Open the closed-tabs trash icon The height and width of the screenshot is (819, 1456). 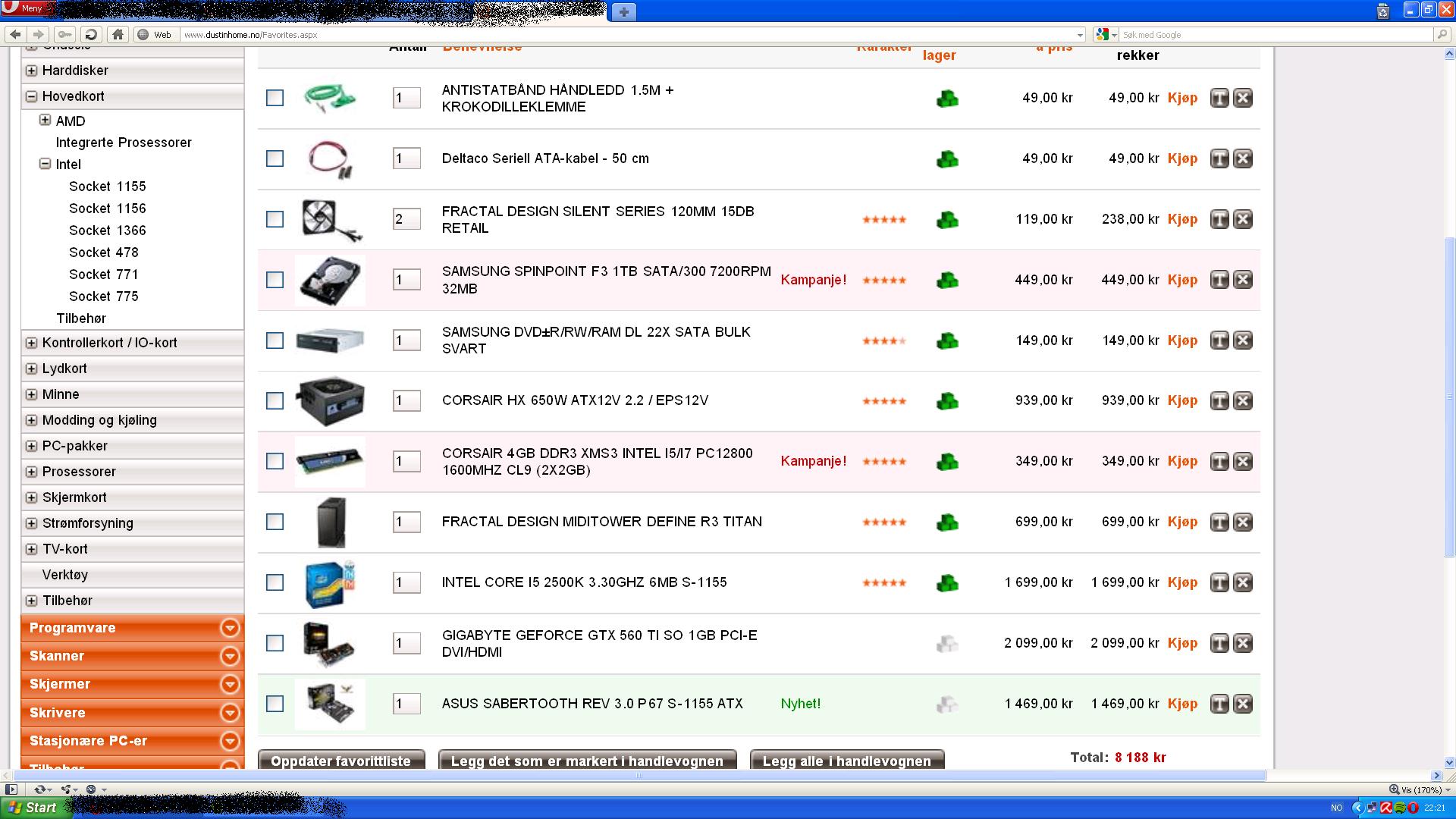1383,11
